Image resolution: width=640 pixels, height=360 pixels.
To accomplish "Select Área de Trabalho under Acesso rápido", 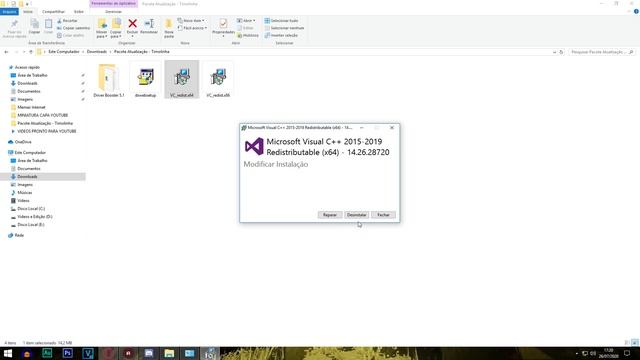I will coord(32,75).
